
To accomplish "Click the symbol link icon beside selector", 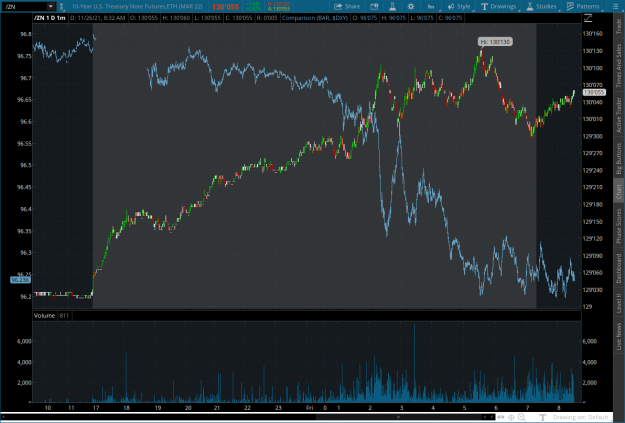I will pos(62,6).
